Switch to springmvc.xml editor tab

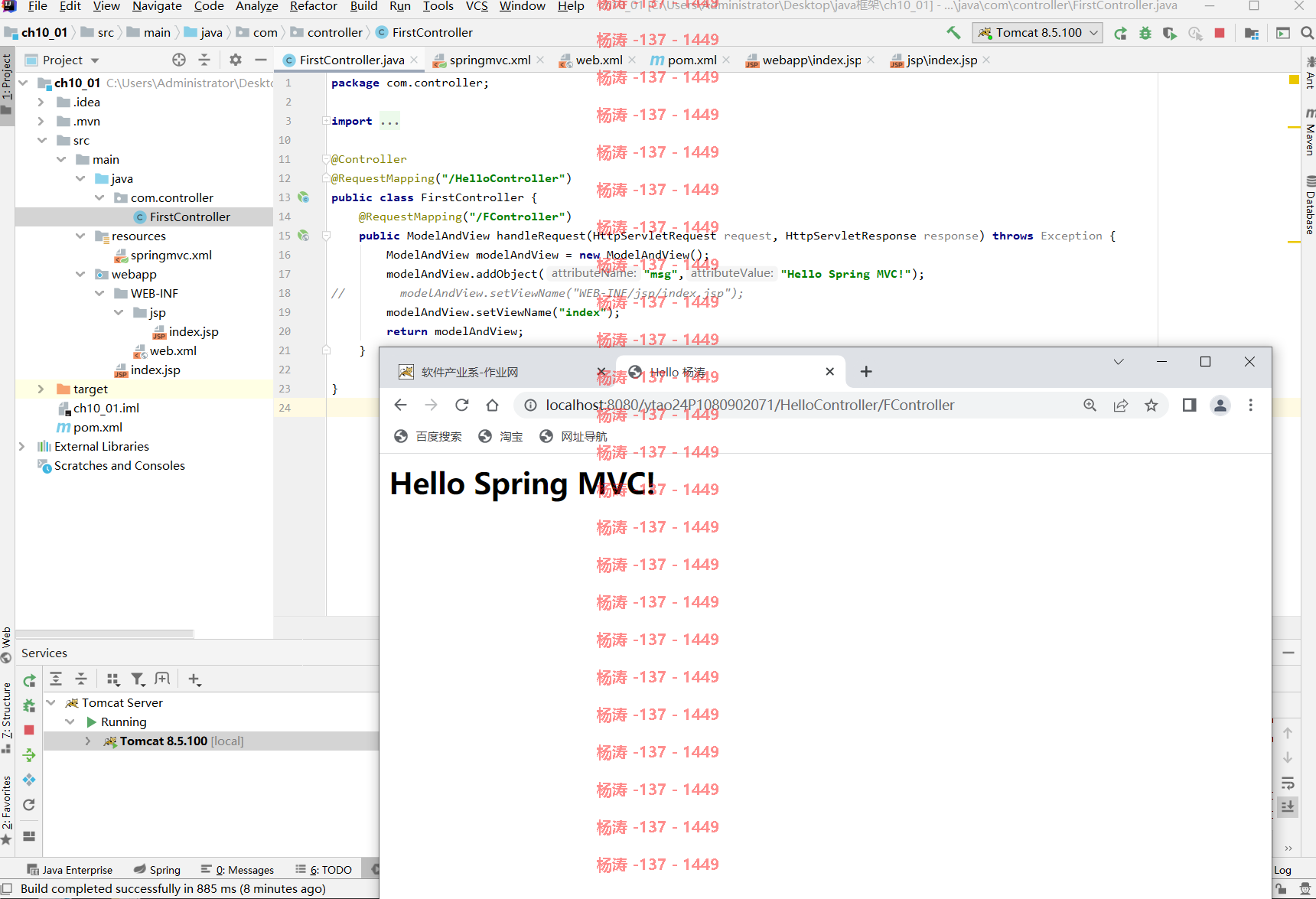pos(490,60)
